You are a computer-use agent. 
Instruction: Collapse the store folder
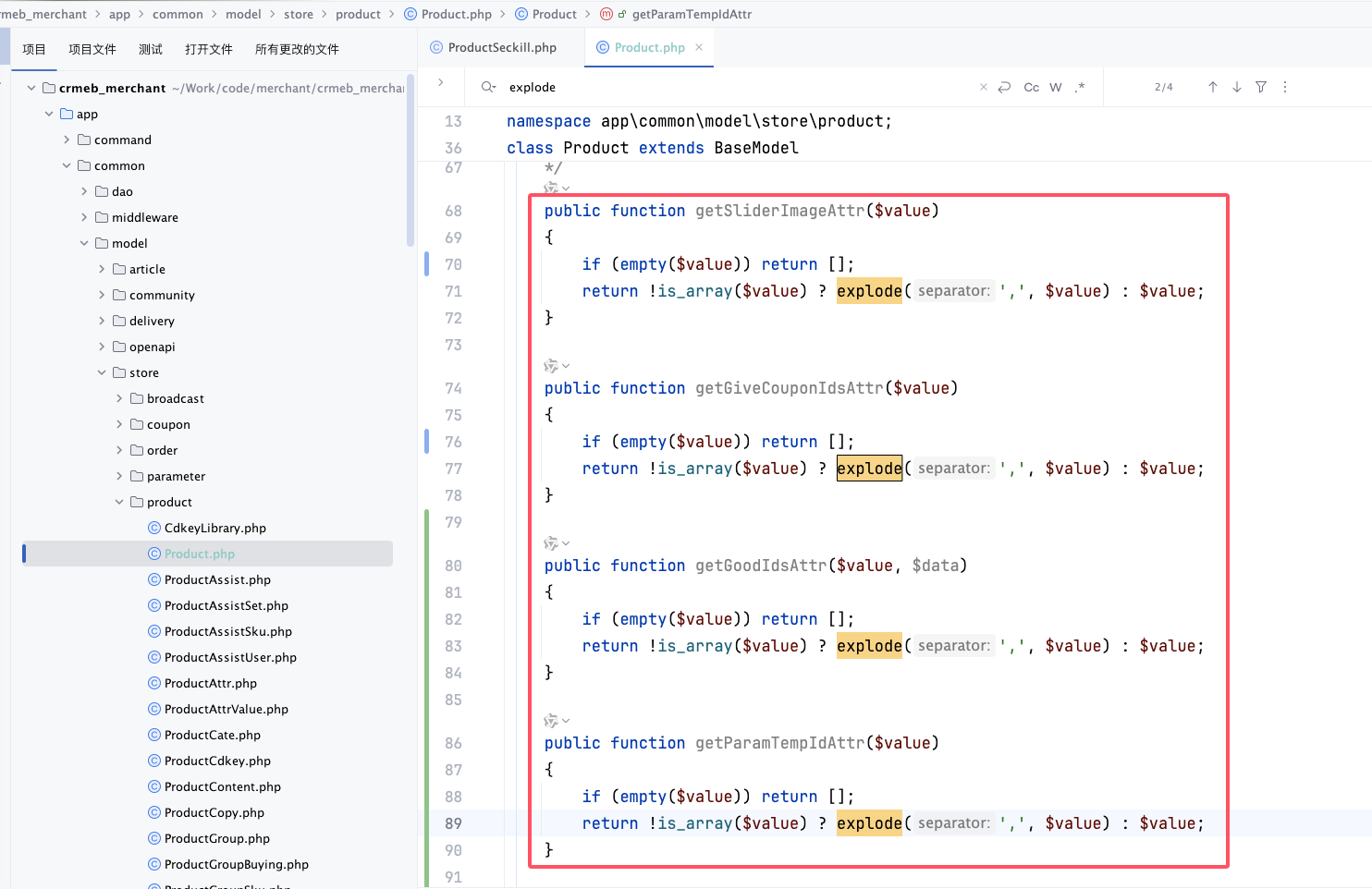(102, 372)
